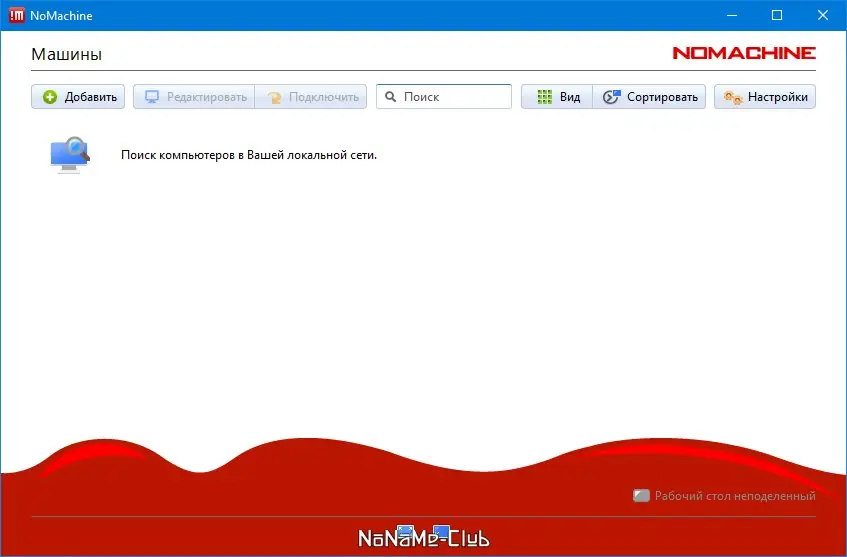This screenshot has width=847, height=557.
Task: Close the NoMachine window
Action: [x=822, y=15]
